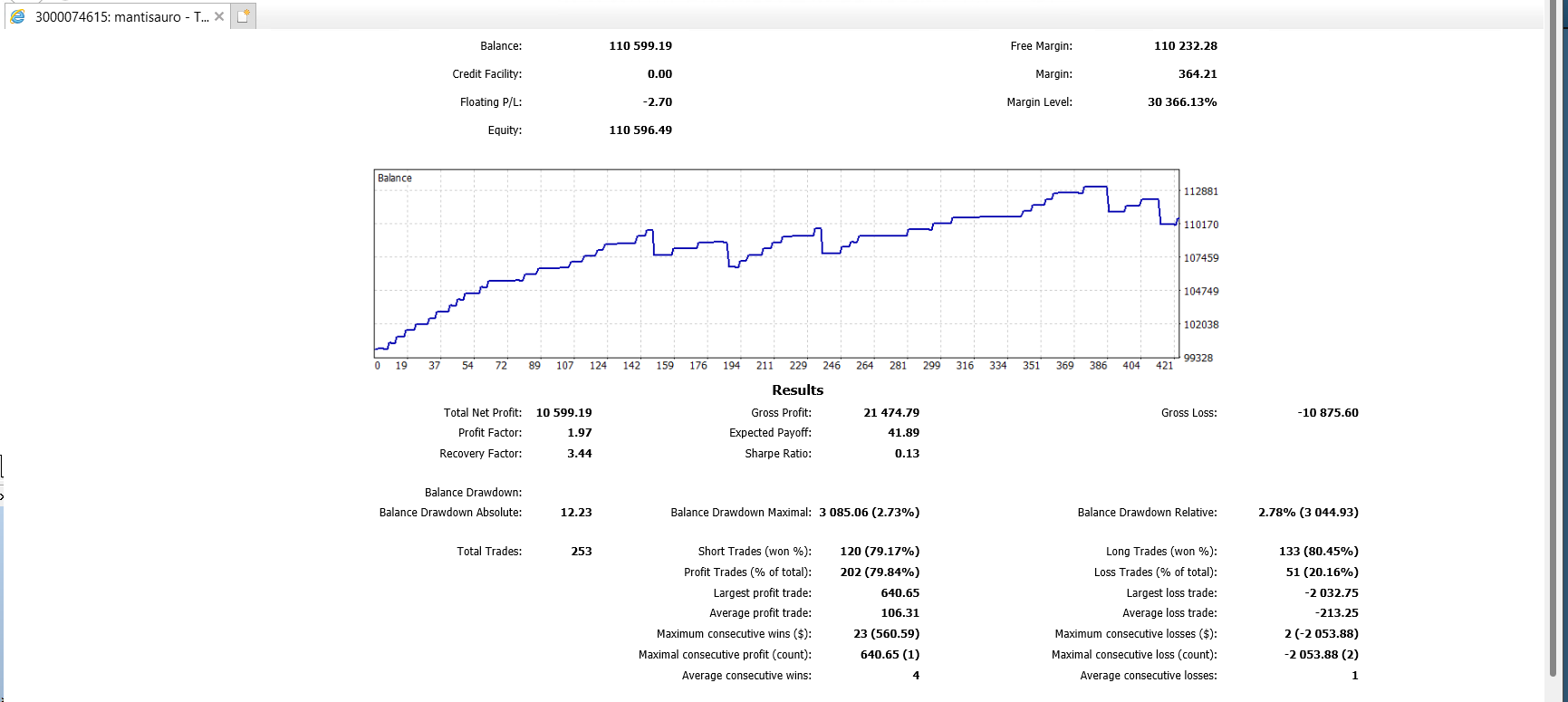The height and width of the screenshot is (702, 1568).
Task: Click the Balance Drawdown Relative value 2.78% (3 044.93)
Action: pos(1308,513)
